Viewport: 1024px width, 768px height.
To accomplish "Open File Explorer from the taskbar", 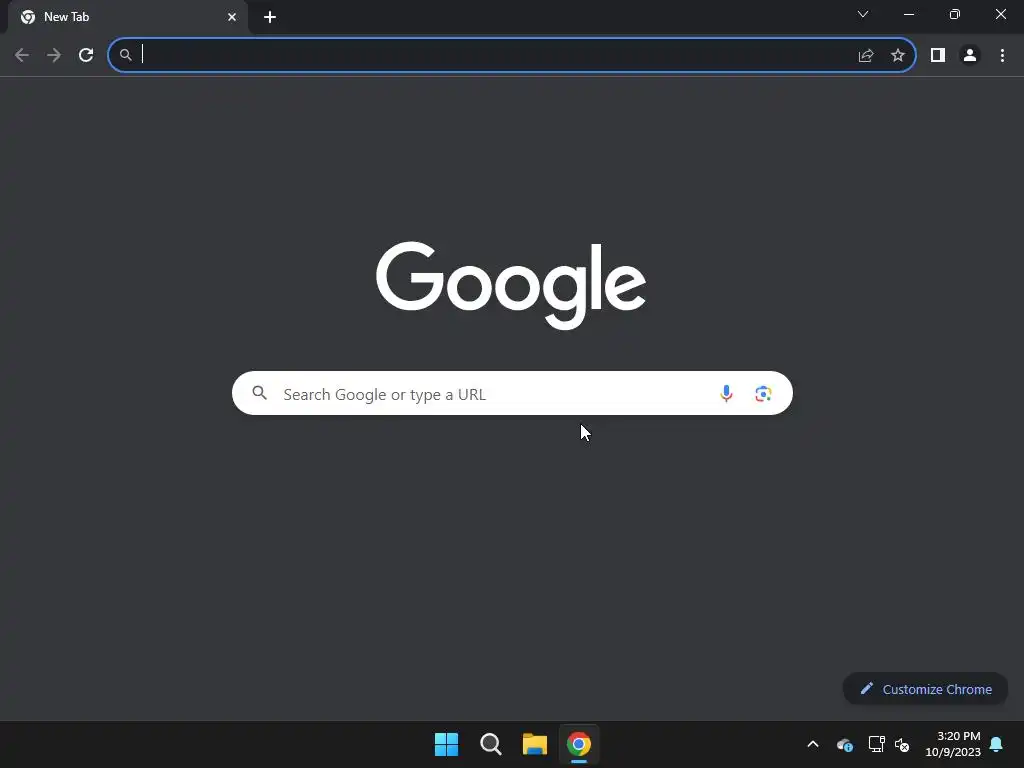I will (x=535, y=744).
